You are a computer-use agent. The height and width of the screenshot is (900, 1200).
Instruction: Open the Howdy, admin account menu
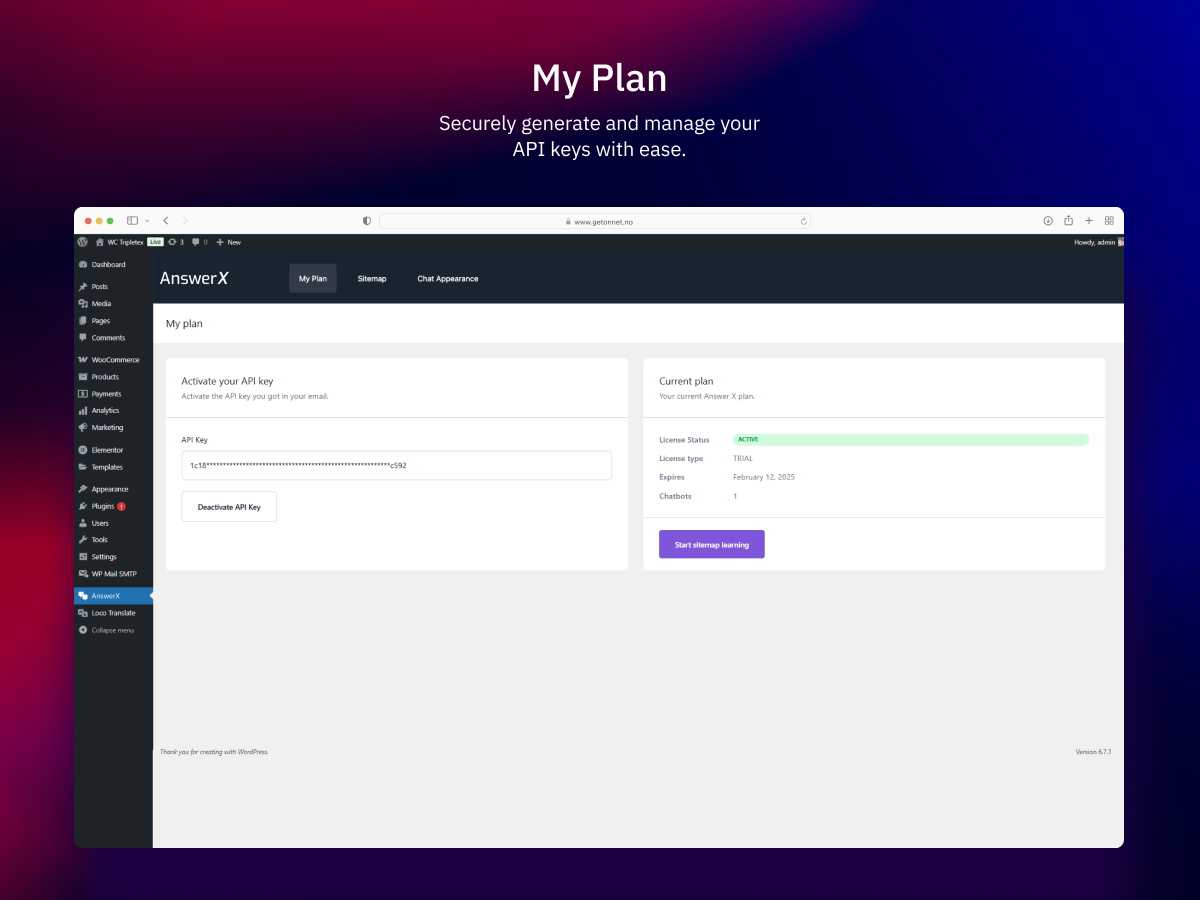coord(1099,242)
